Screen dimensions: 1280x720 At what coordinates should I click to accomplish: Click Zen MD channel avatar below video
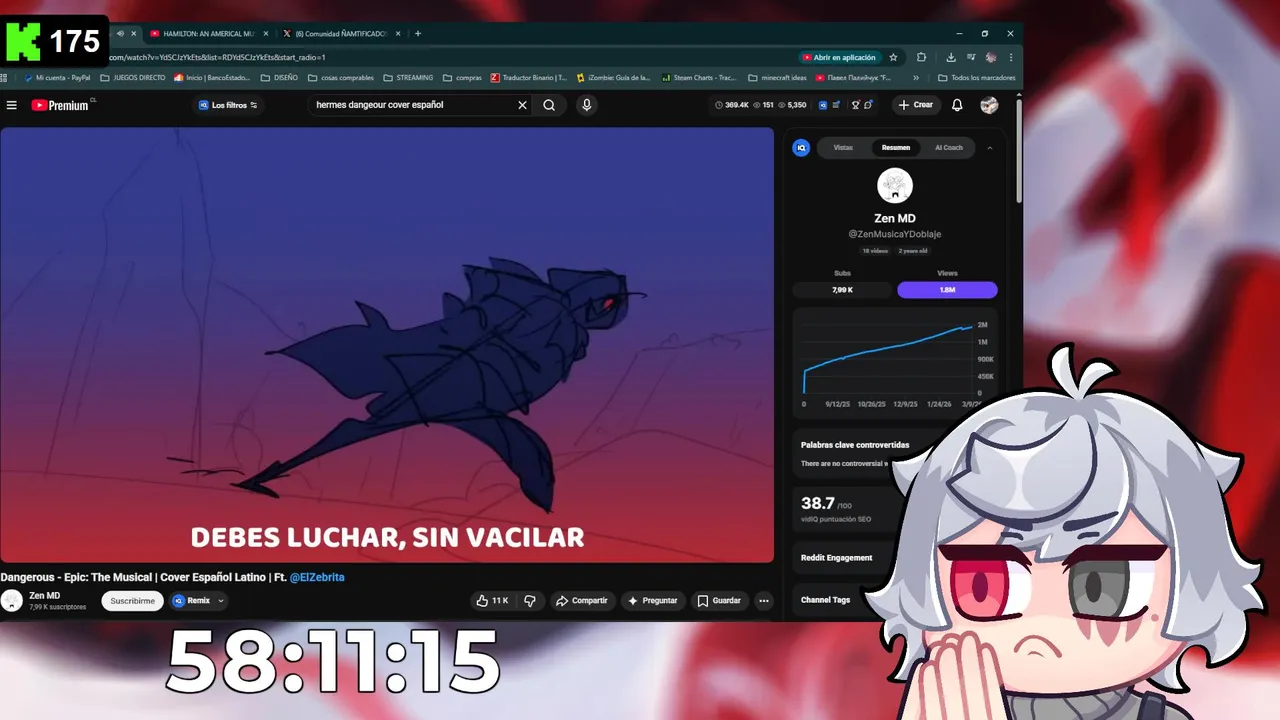tap(12, 601)
